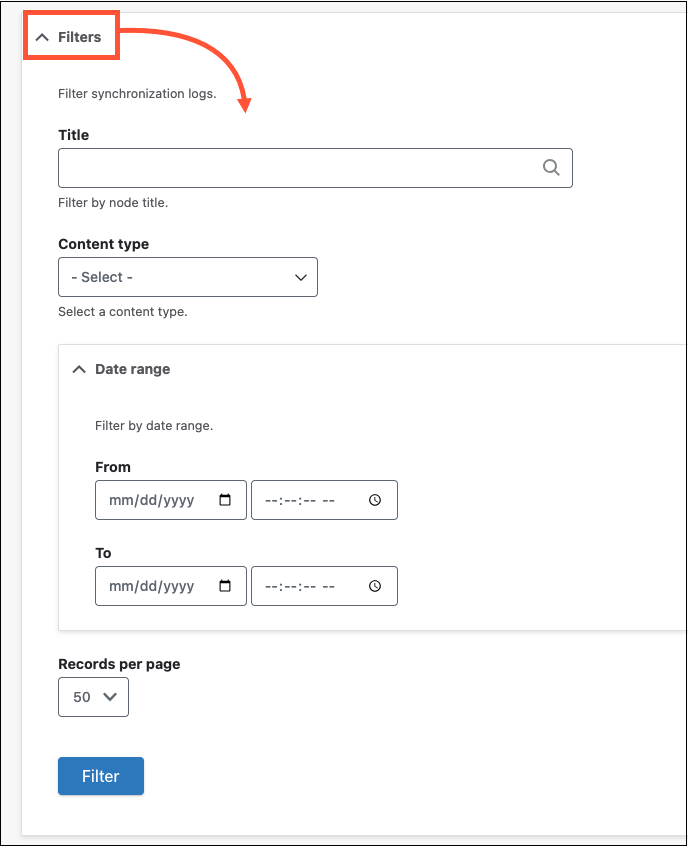Click the magnifier icon in Title field
Screen dimensions: 688x846
(551, 167)
